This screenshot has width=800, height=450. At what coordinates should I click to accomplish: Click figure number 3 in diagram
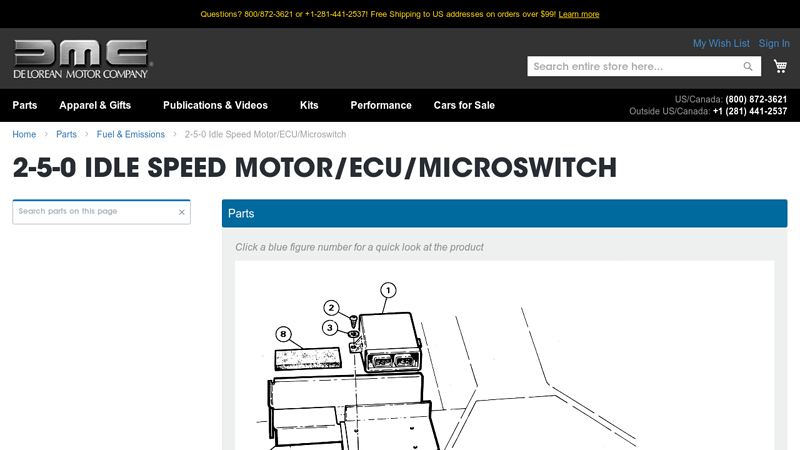click(x=330, y=327)
